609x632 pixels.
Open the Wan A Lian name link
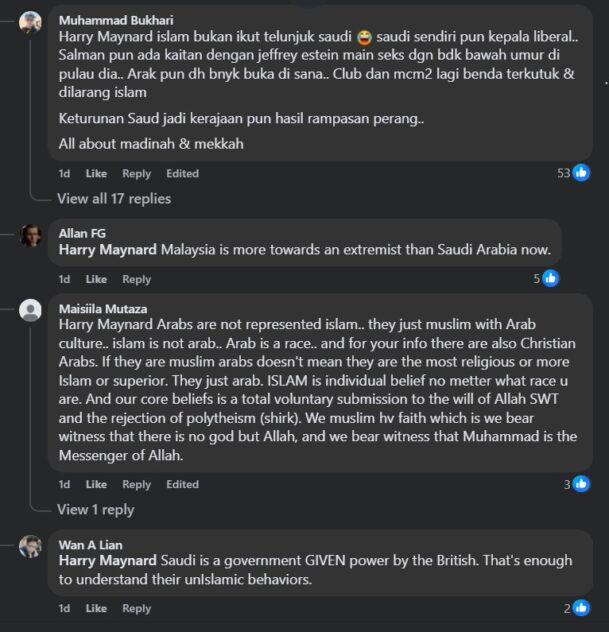point(92,544)
